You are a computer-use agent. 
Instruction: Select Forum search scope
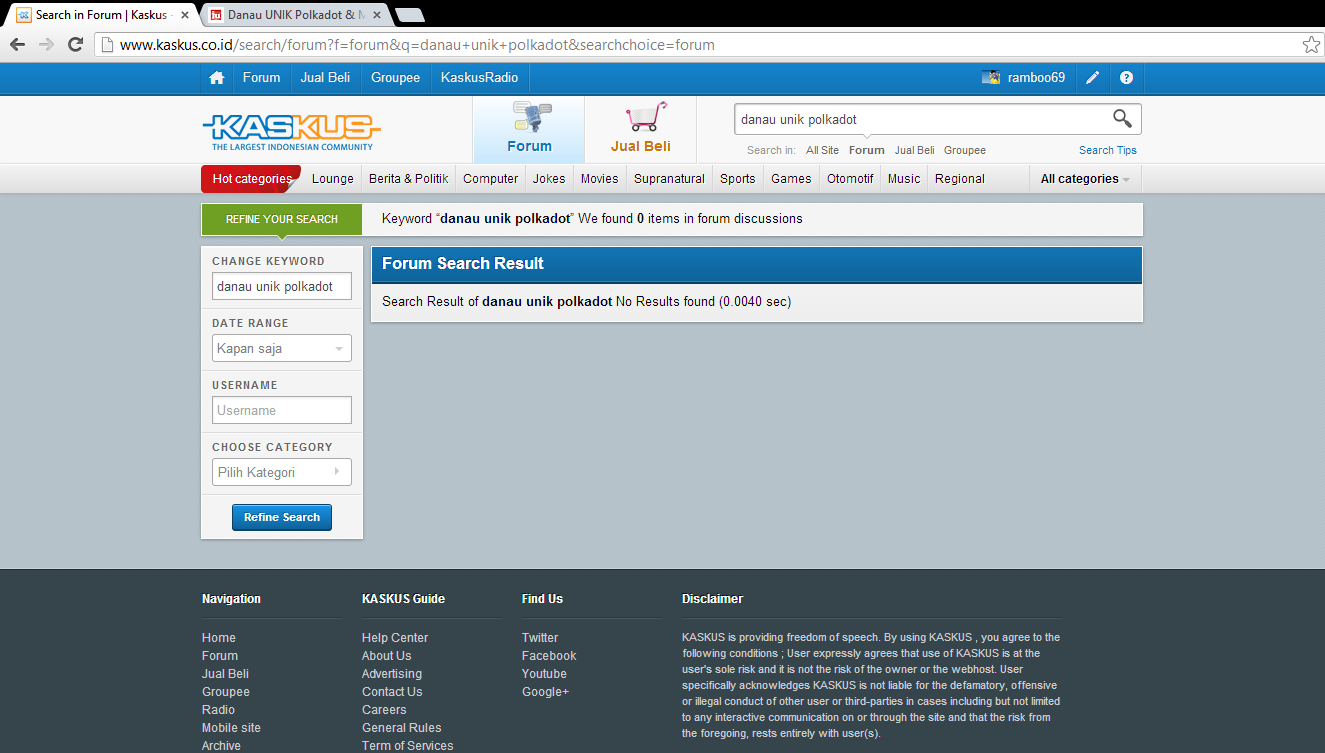[866, 150]
